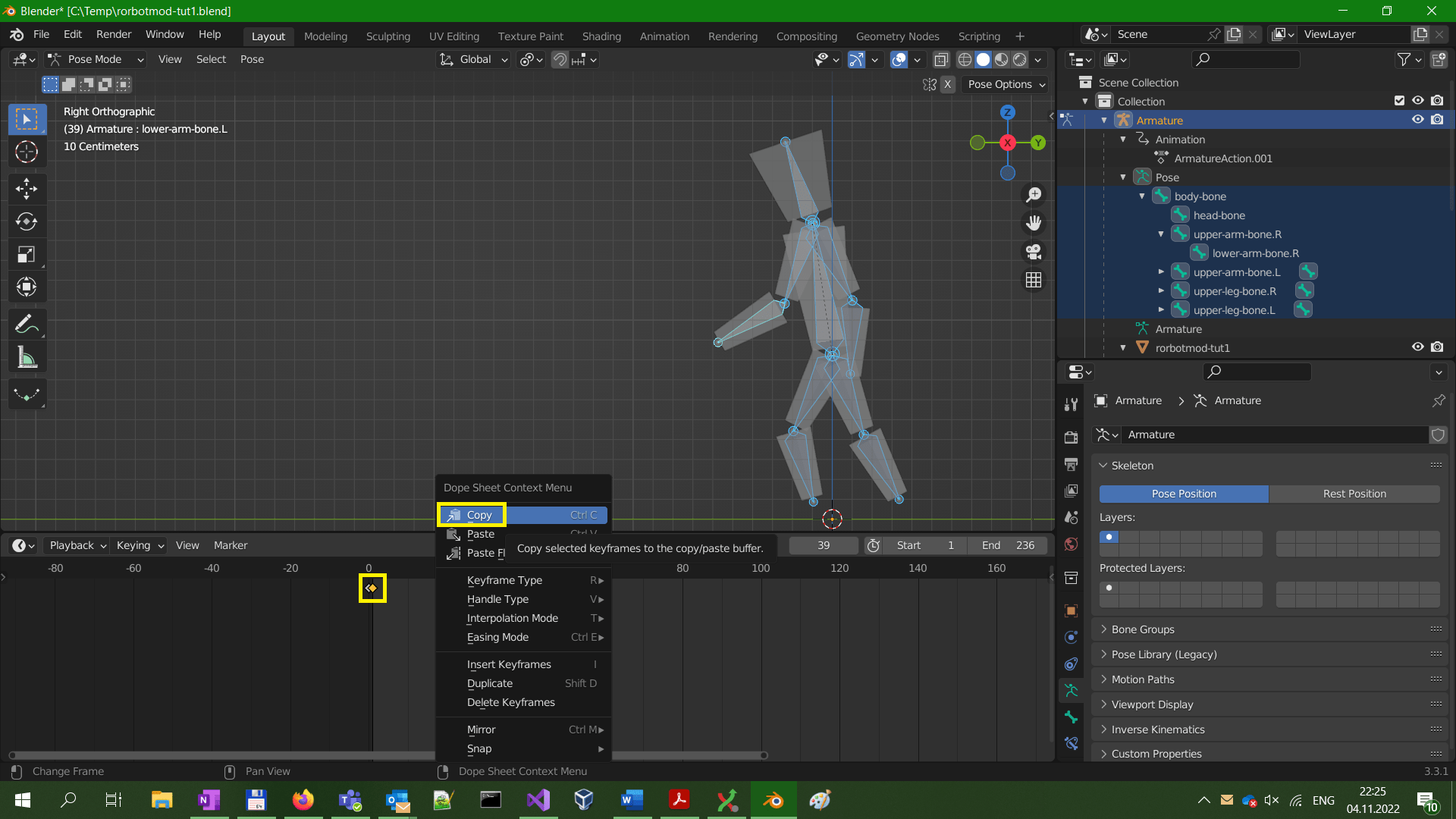Click the viewport Zoom magnifier icon
1456x819 pixels.
1033,195
